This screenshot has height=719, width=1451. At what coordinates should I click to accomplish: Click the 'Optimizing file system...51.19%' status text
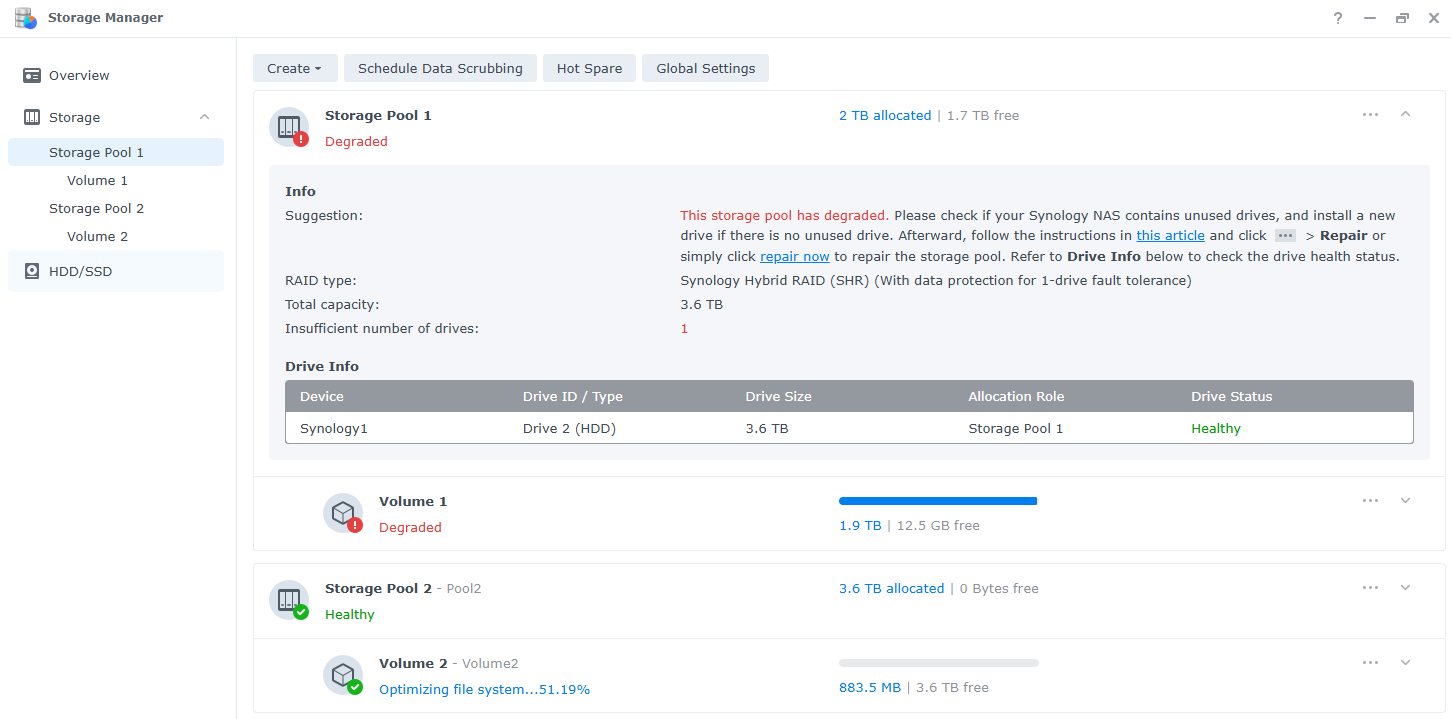[x=484, y=689]
